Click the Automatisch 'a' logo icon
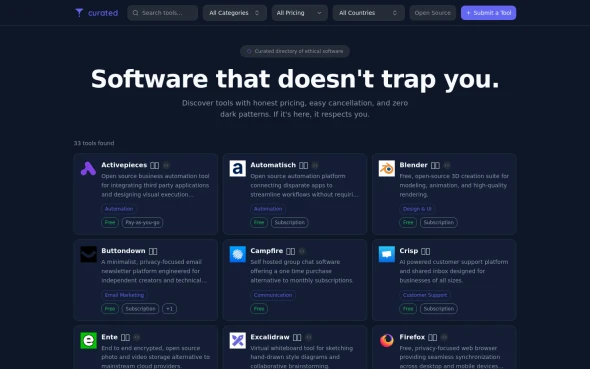The width and height of the screenshot is (590, 369). click(237, 169)
